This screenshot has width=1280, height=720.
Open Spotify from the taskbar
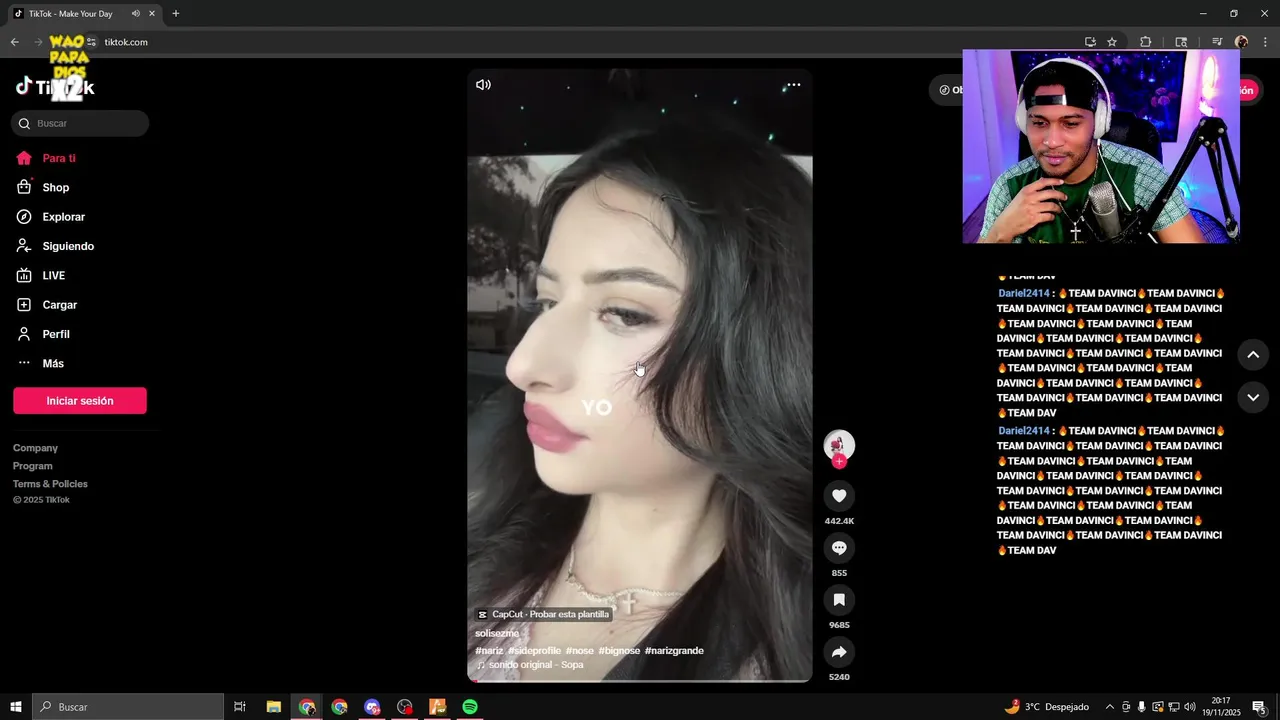point(470,707)
